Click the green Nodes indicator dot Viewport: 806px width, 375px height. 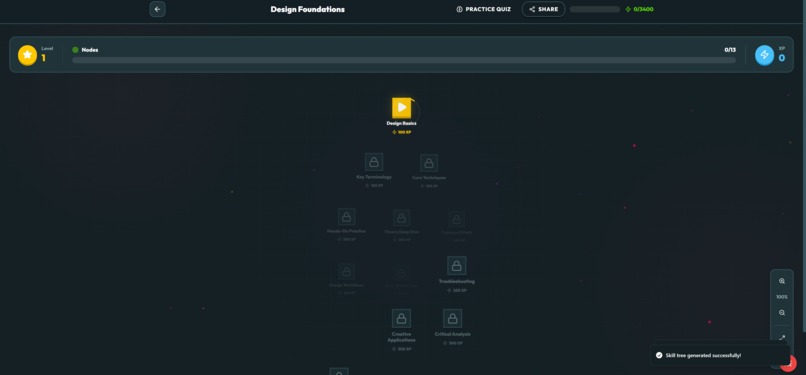(x=76, y=50)
